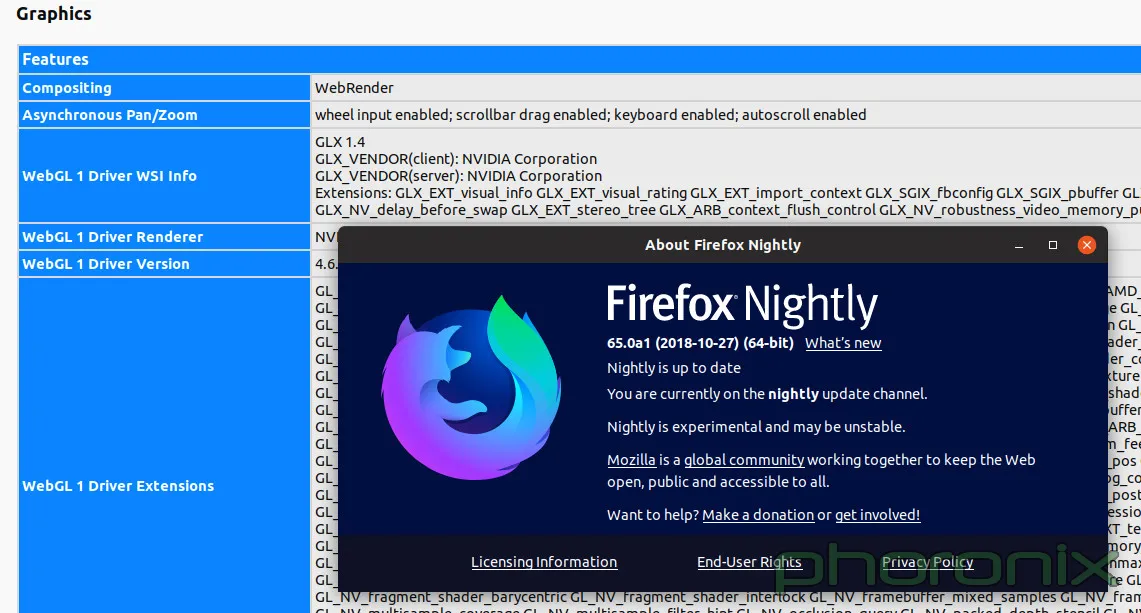Click the WebGL 1 Driver WSI Info label
This screenshot has height=613, width=1141.
pos(109,176)
